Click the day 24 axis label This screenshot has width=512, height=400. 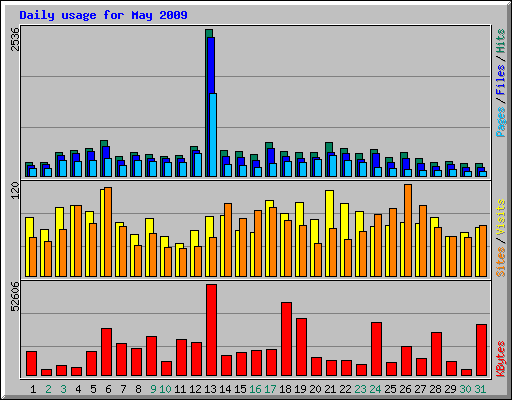375,389
